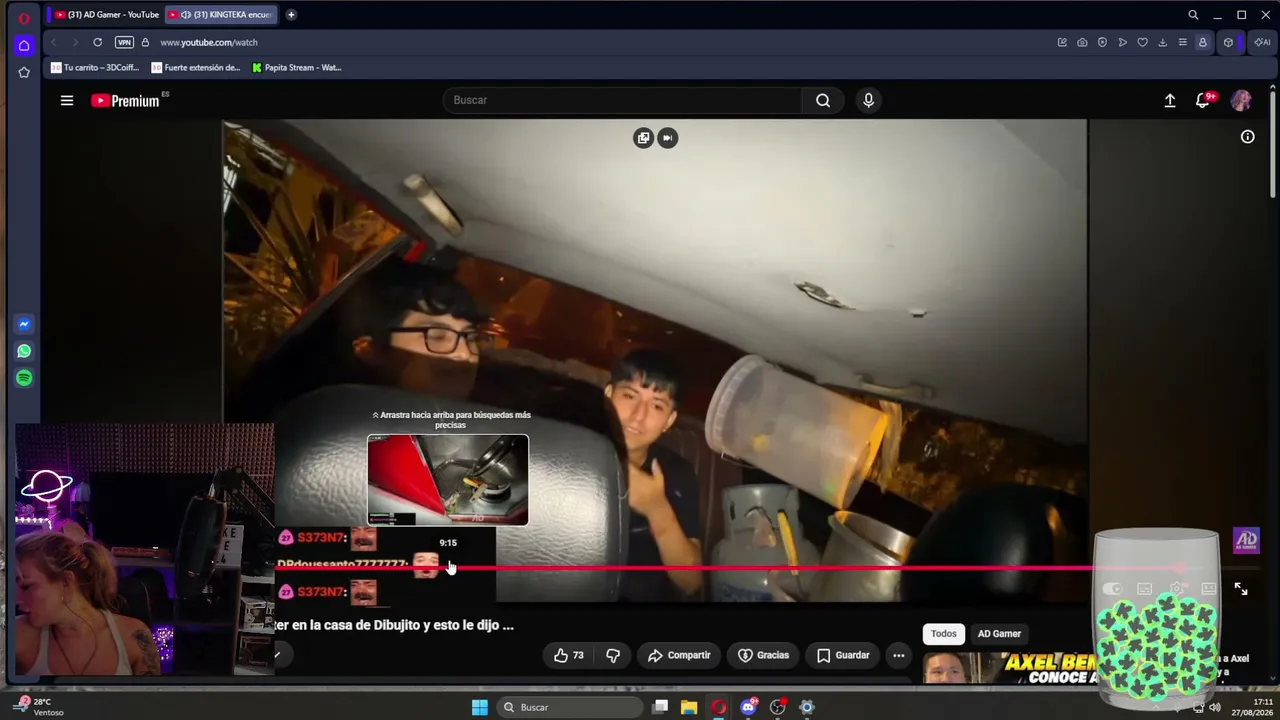Click the YouTube search magnifier button

(823, 100)
